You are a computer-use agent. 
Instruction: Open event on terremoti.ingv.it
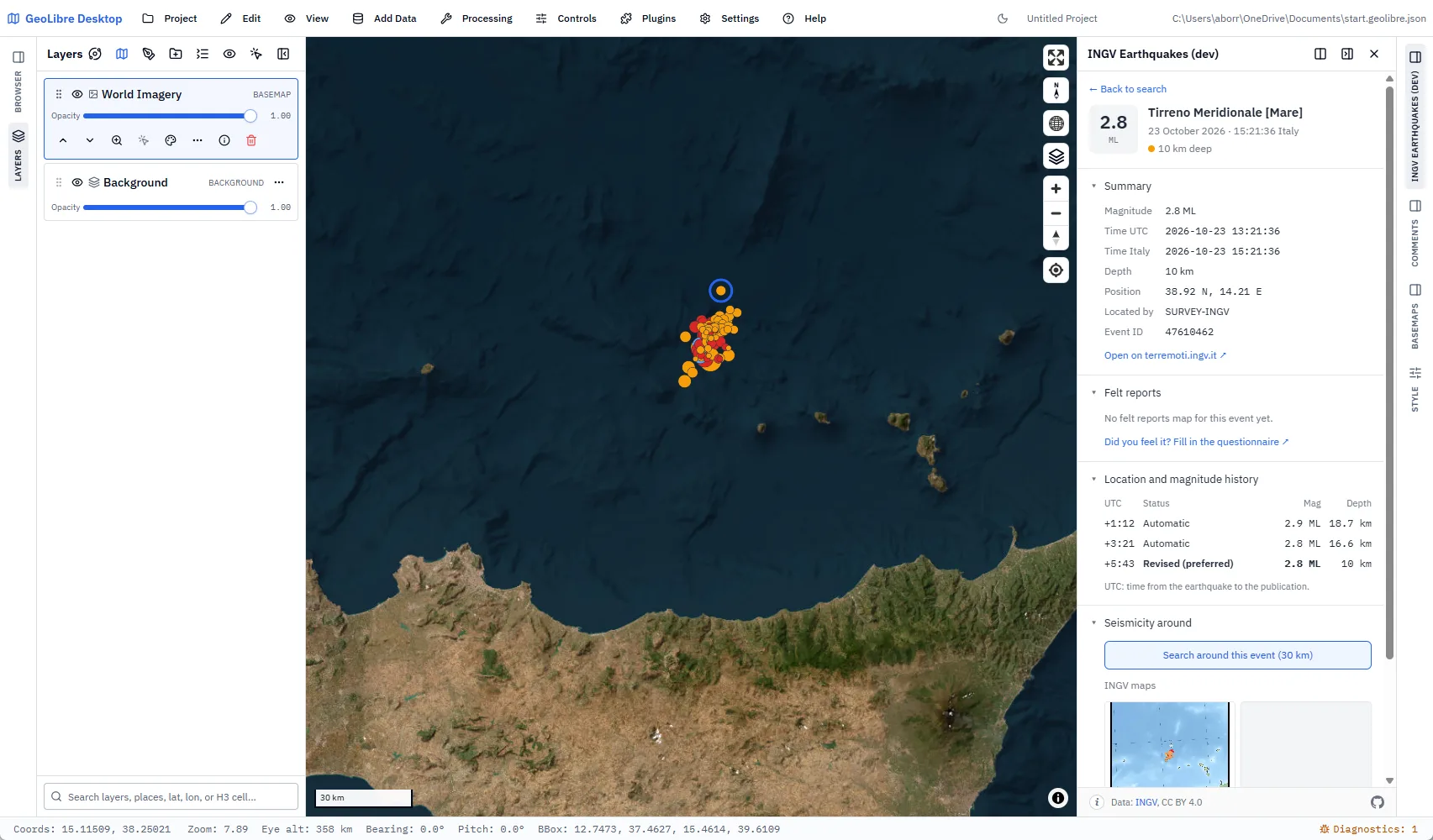(1165, 355)
